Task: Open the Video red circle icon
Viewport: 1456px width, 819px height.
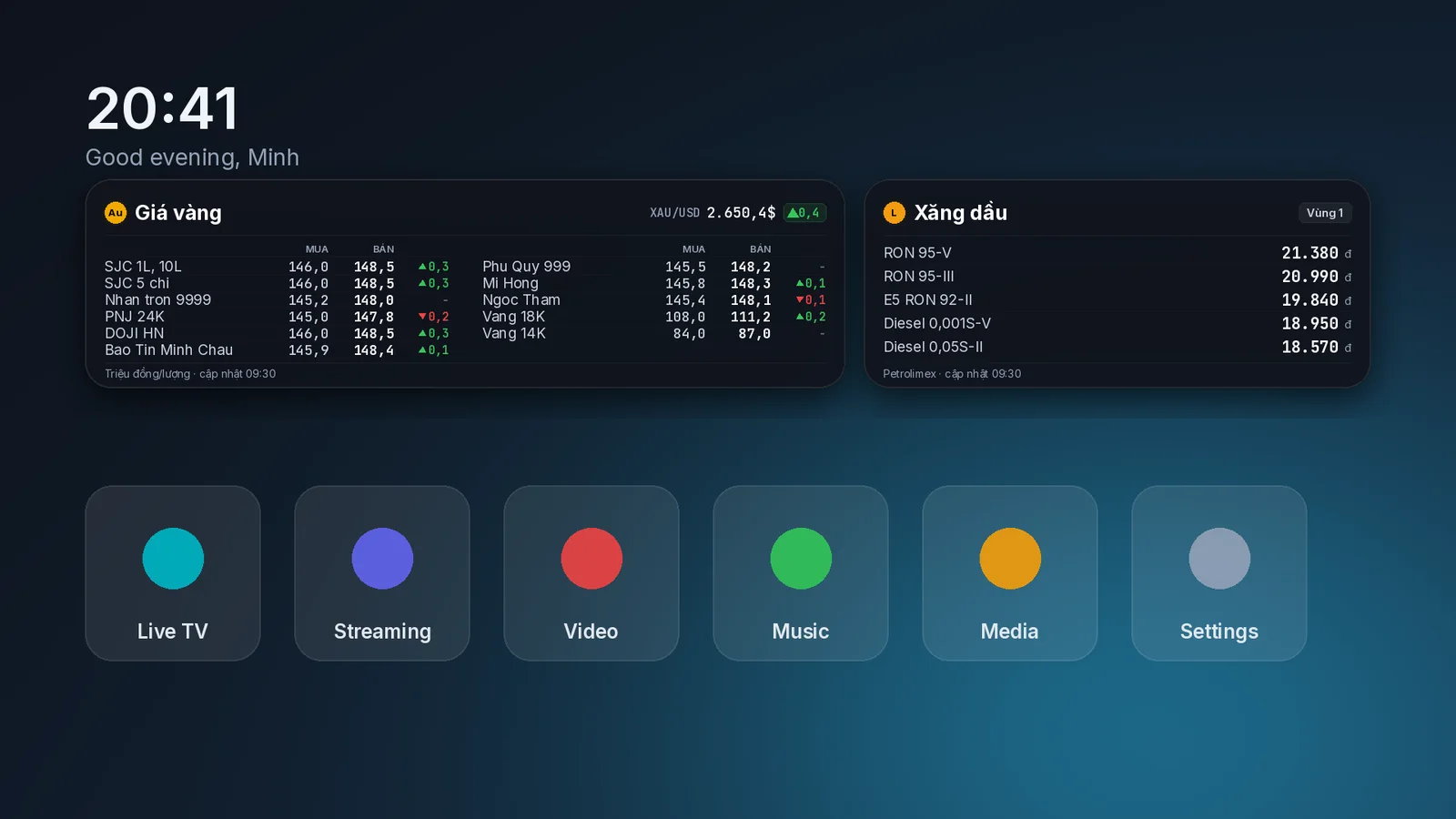Action: click(591, 559)
